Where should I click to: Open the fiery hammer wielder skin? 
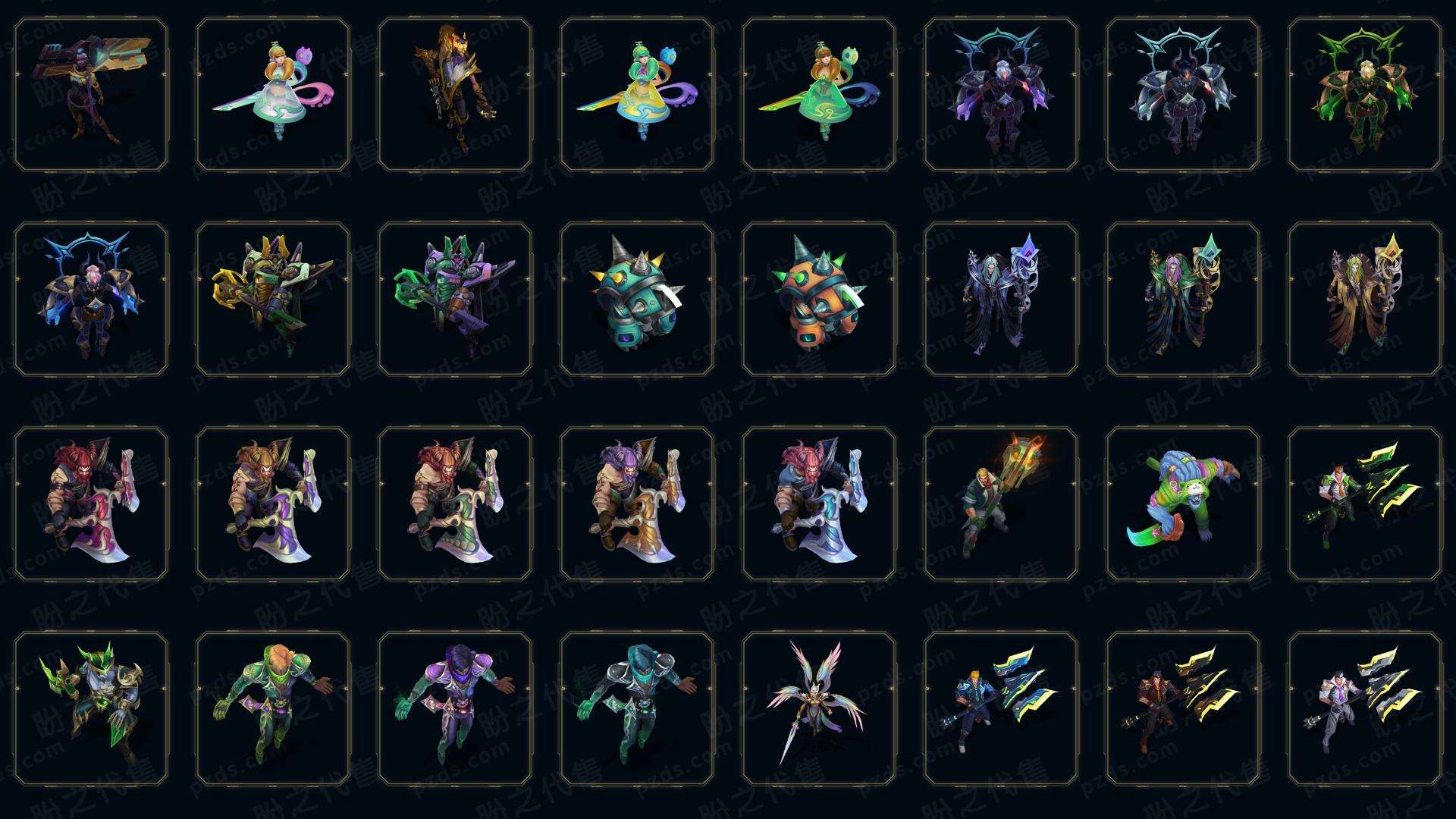point(1001,504)
